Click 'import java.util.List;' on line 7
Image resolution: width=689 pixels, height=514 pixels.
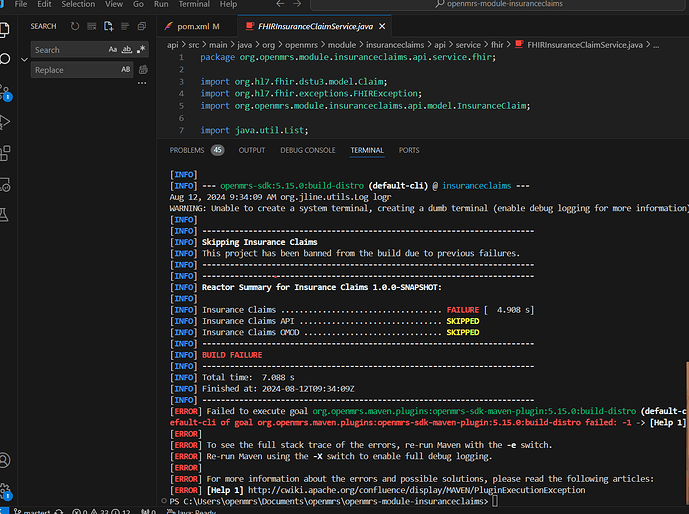coord(254,130)
